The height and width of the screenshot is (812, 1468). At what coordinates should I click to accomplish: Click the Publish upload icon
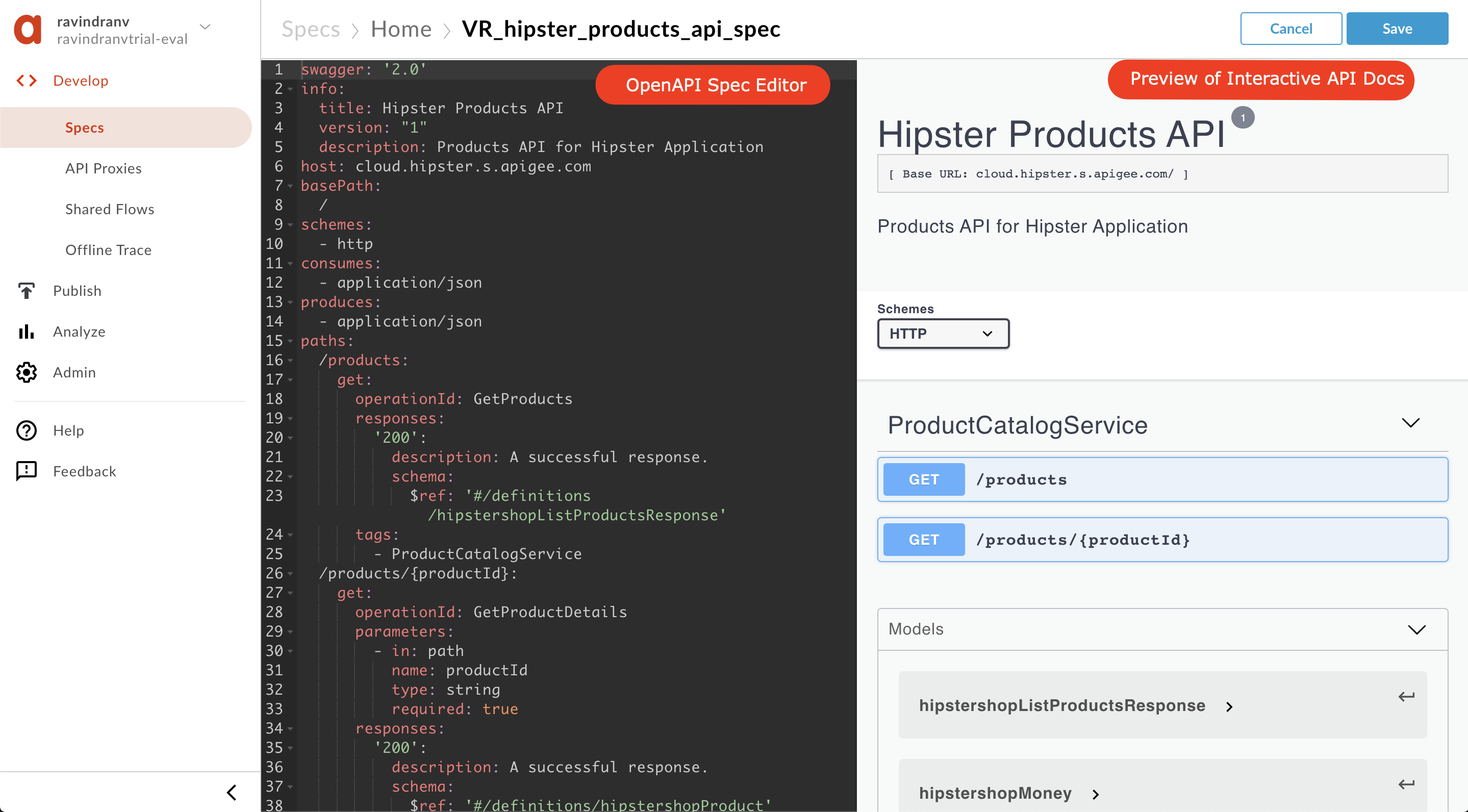coord(26,291)
